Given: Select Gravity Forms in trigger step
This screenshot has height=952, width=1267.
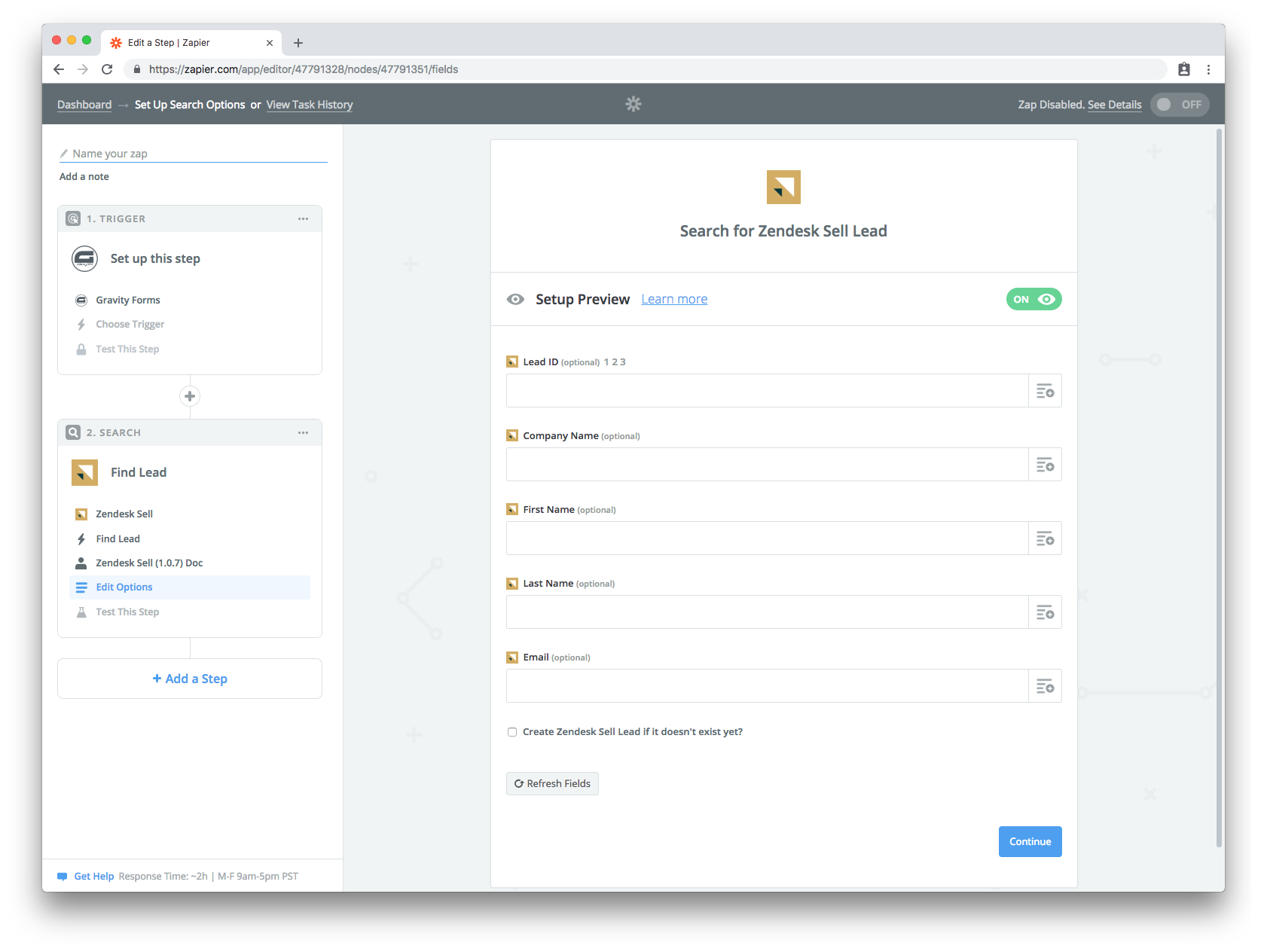Looking at the screenshot, I should tap(128, 300).
